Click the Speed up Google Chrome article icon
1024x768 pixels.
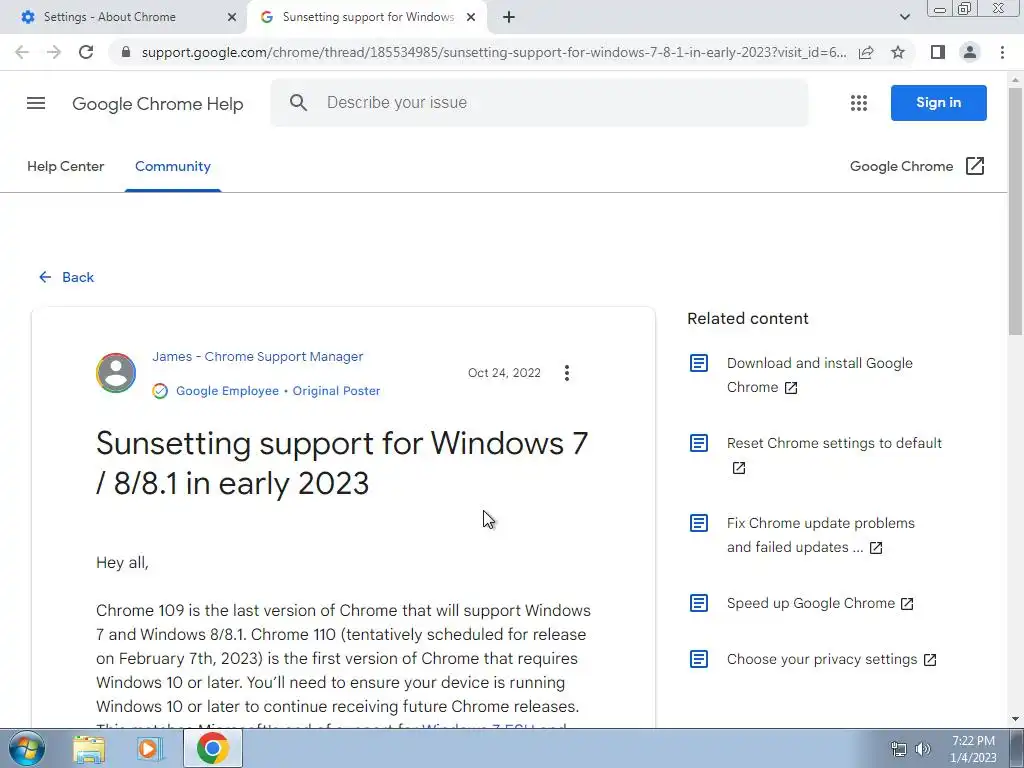tap(699, 603)
